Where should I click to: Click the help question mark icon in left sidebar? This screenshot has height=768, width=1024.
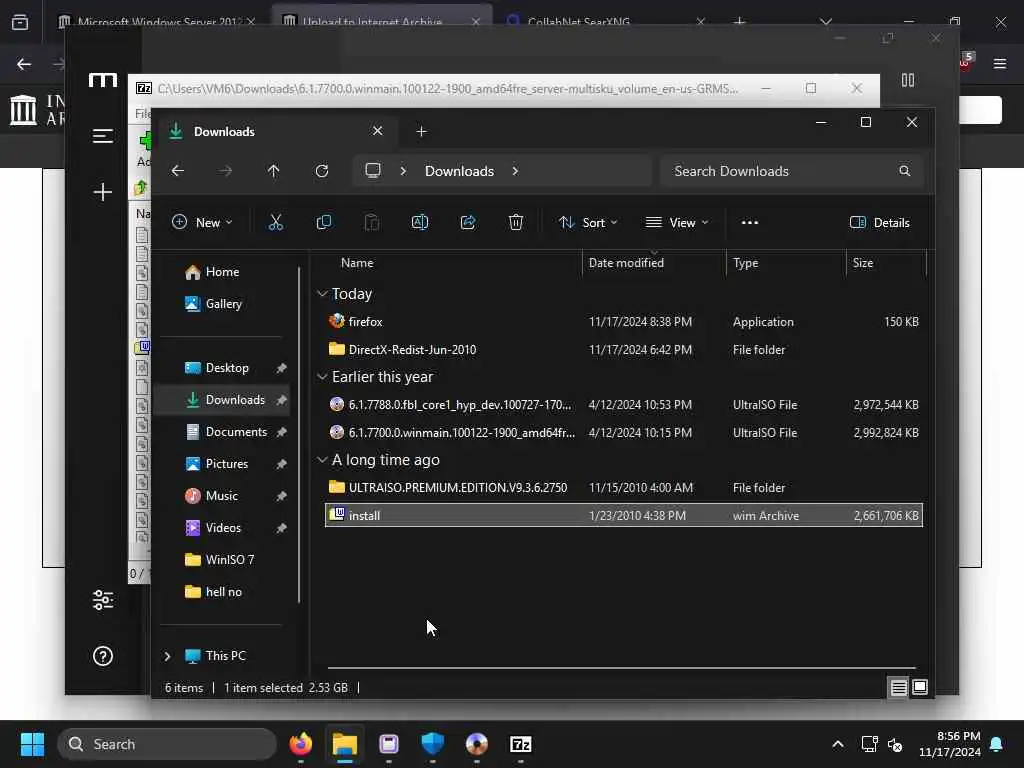coord(103,656)
